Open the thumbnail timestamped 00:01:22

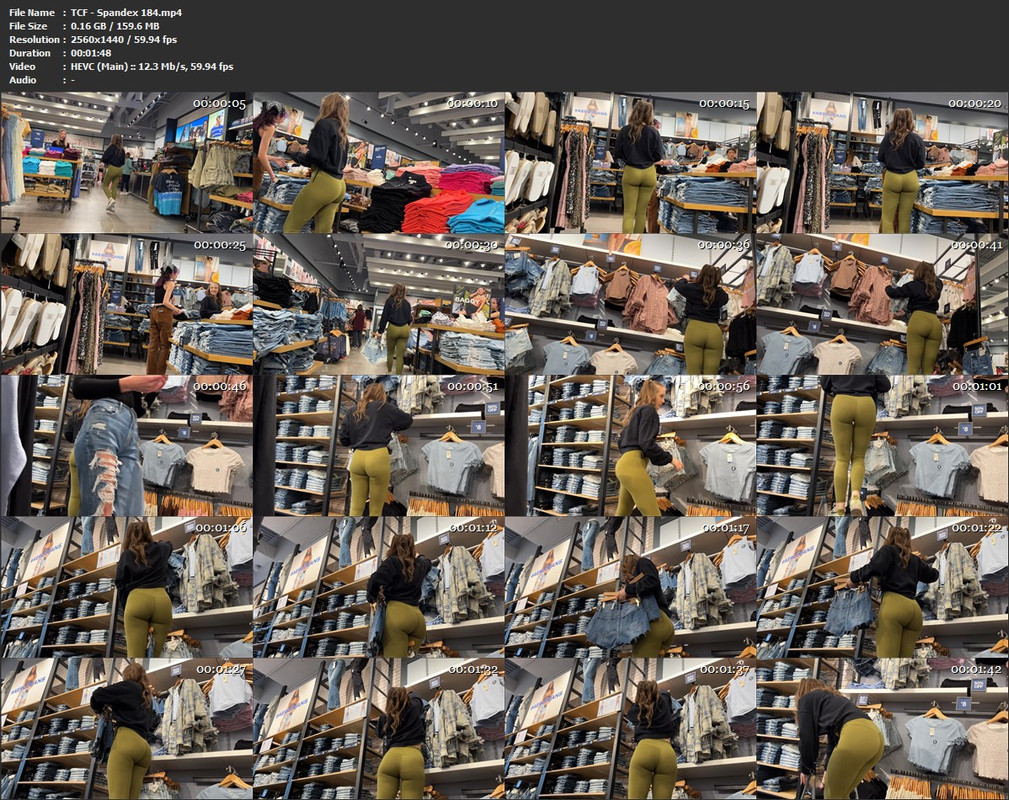coord(882,587)
